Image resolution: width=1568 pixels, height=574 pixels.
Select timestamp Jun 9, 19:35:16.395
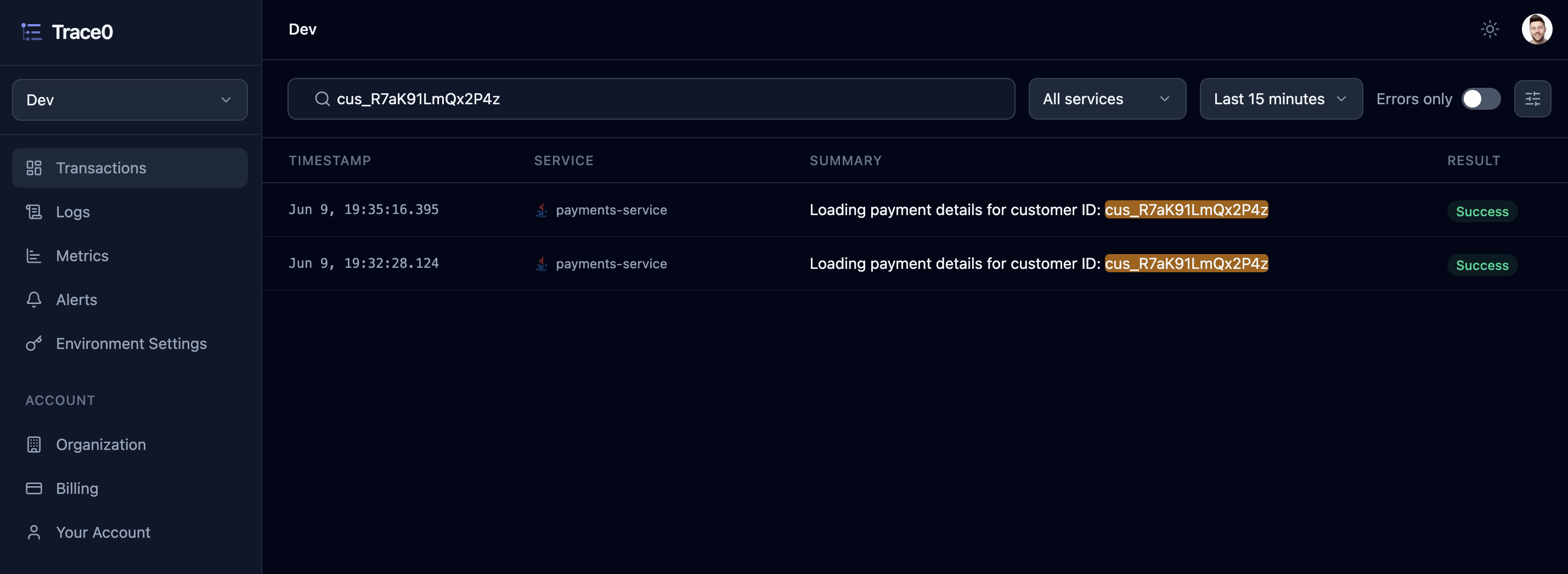point(363,210)
